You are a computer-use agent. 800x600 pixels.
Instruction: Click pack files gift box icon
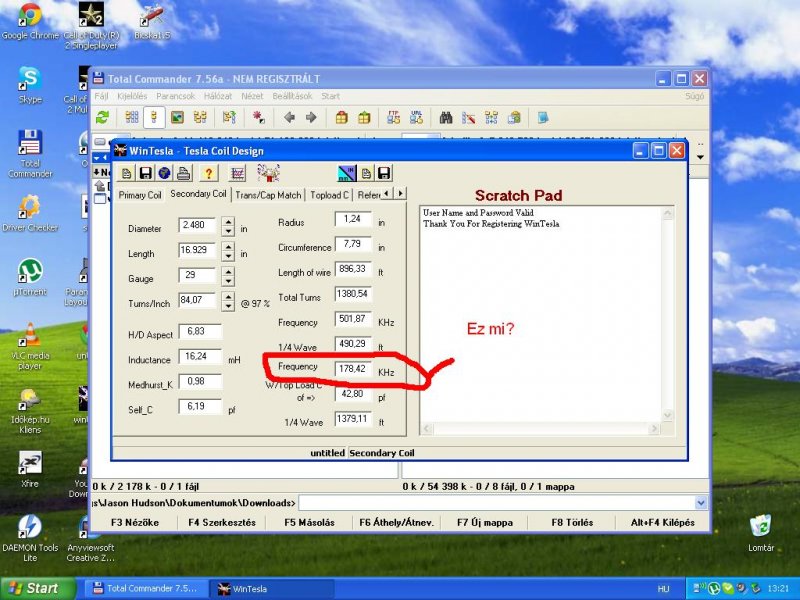341,118
